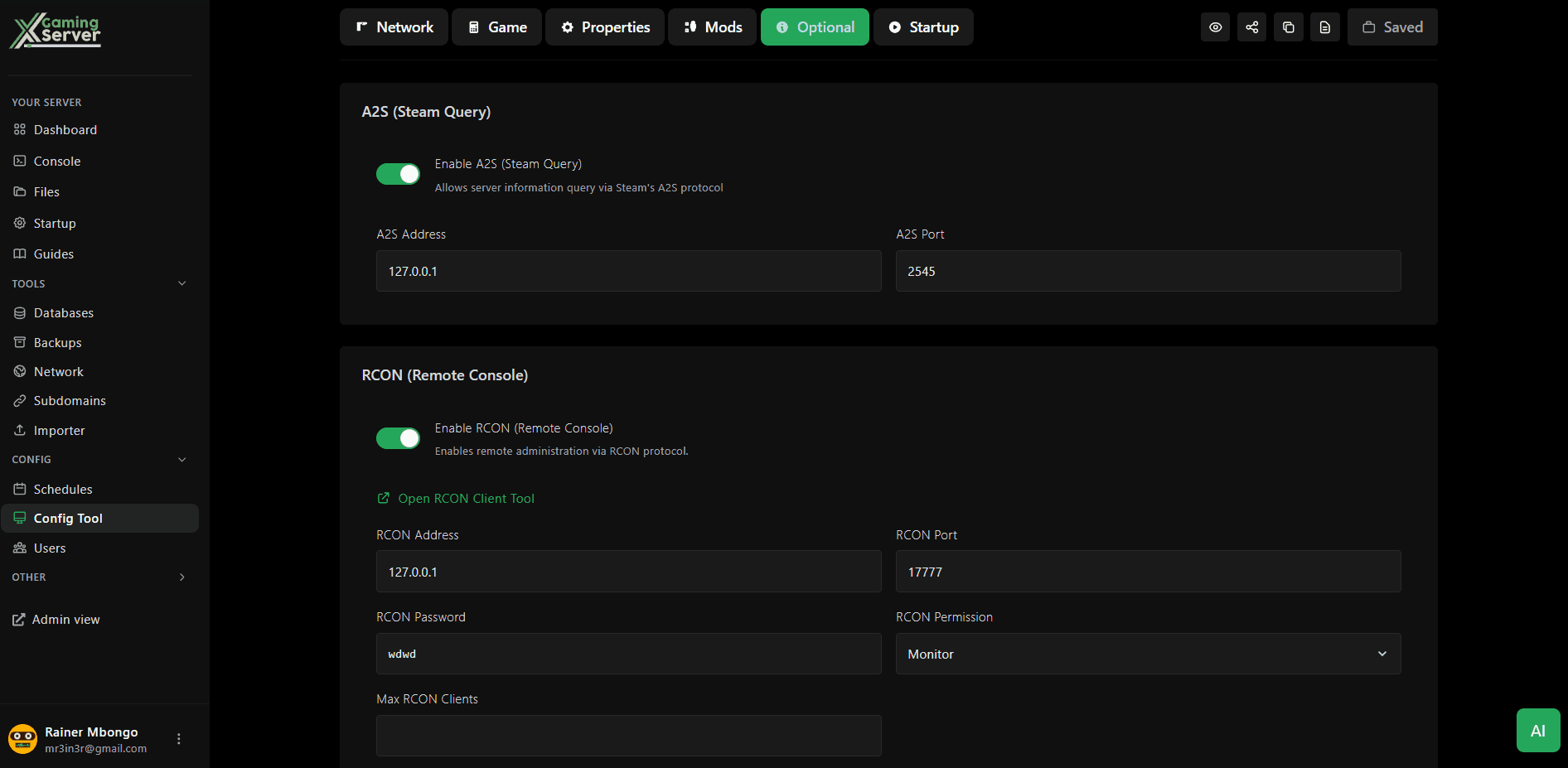Open the Subdomains sidebar item

[x=69, y=400]
